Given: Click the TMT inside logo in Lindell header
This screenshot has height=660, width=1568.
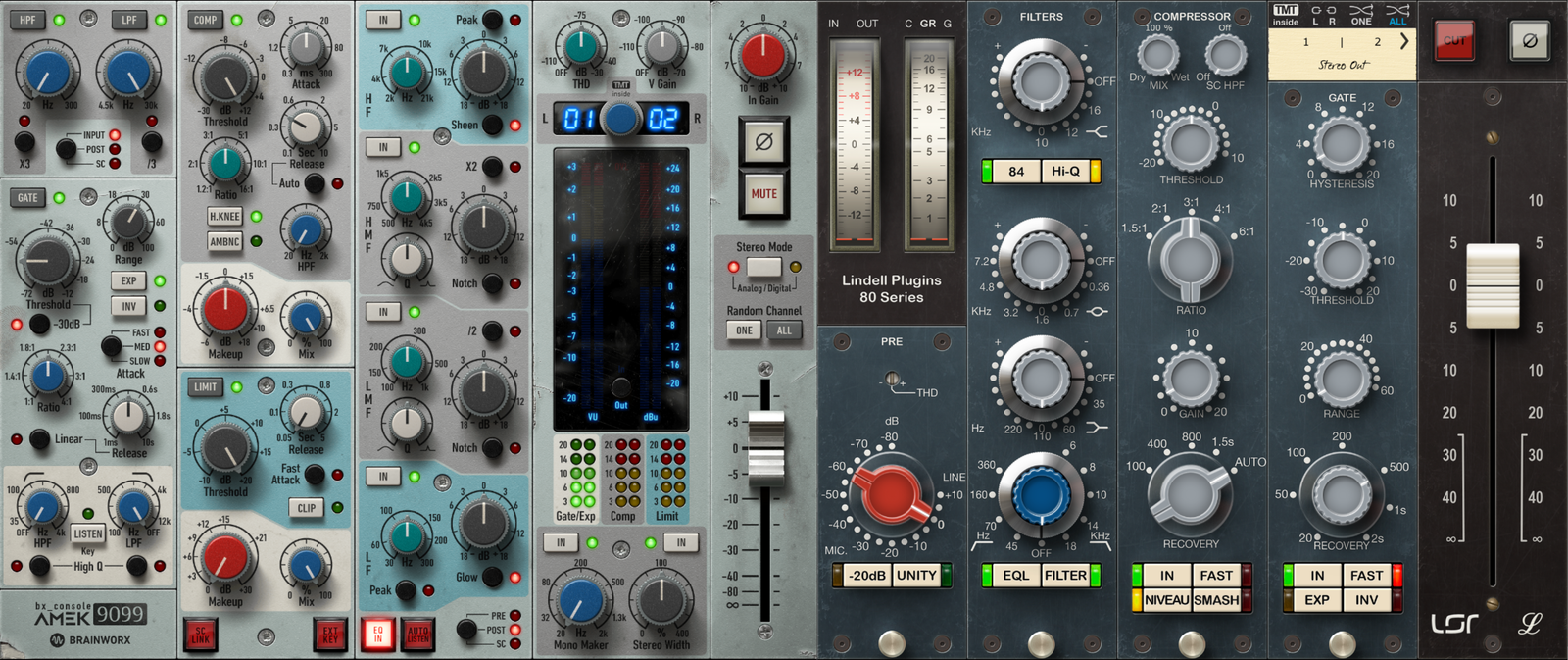Looking at the screenshot, I should (x=1285, y=14).
